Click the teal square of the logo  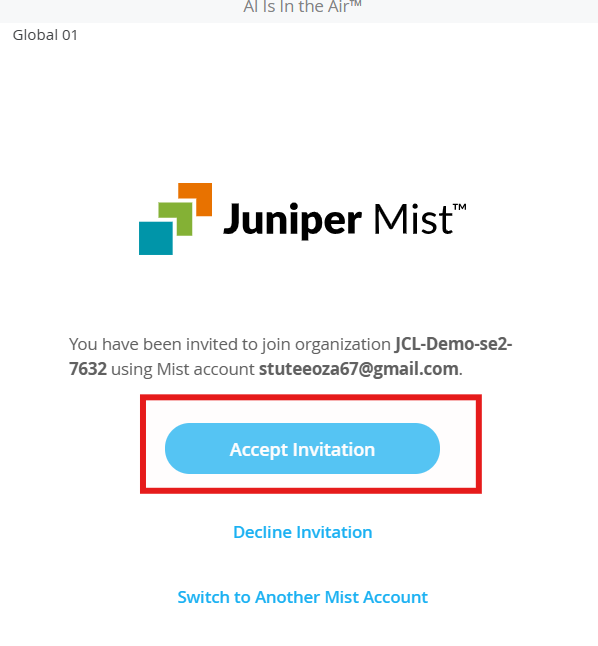156,238
